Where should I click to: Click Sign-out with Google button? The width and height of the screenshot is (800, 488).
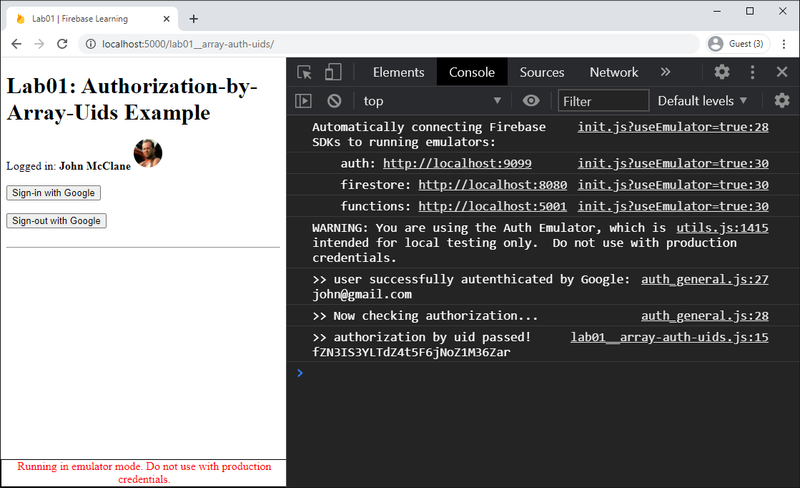[x=56, y=221]
